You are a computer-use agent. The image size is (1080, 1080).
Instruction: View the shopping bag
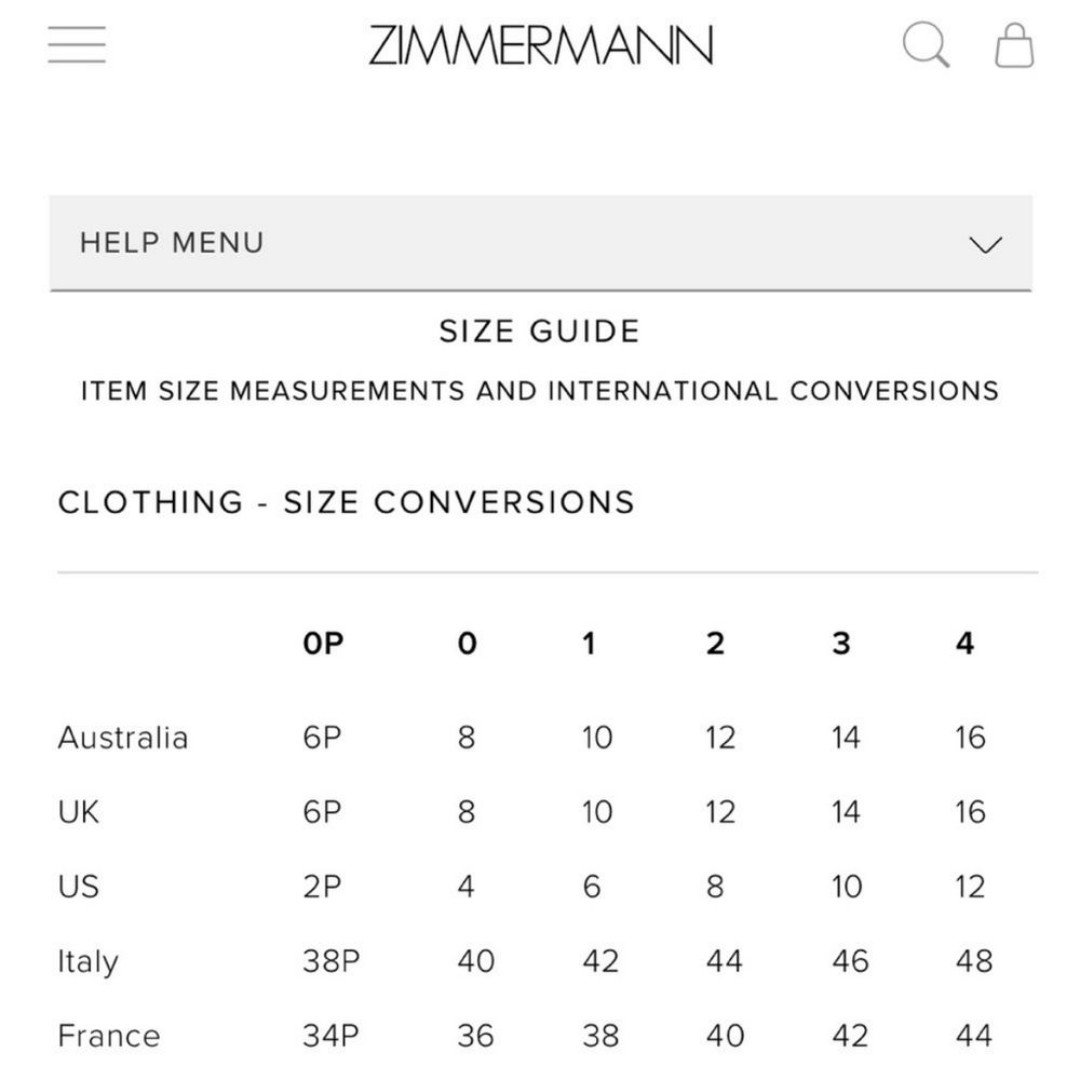pos(1015,45)
